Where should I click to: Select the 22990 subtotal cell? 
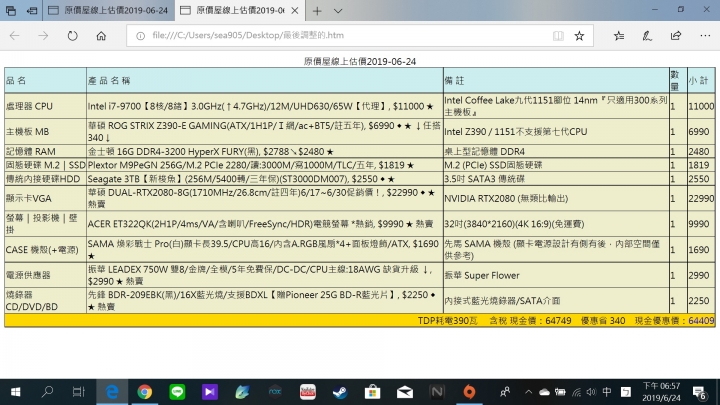tap(701, 198)
